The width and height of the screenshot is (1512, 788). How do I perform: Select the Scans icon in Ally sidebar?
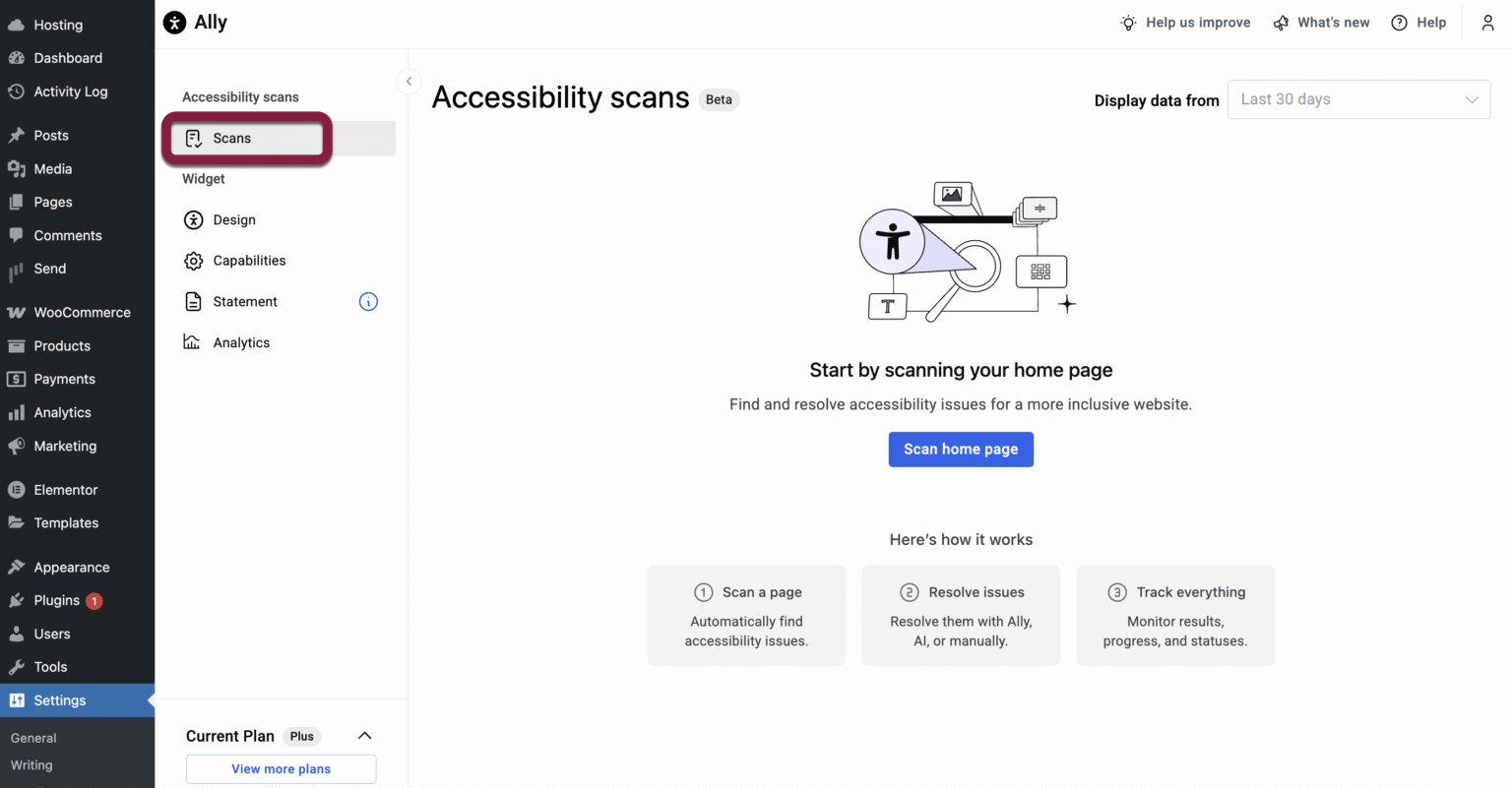tap(193, 138)
